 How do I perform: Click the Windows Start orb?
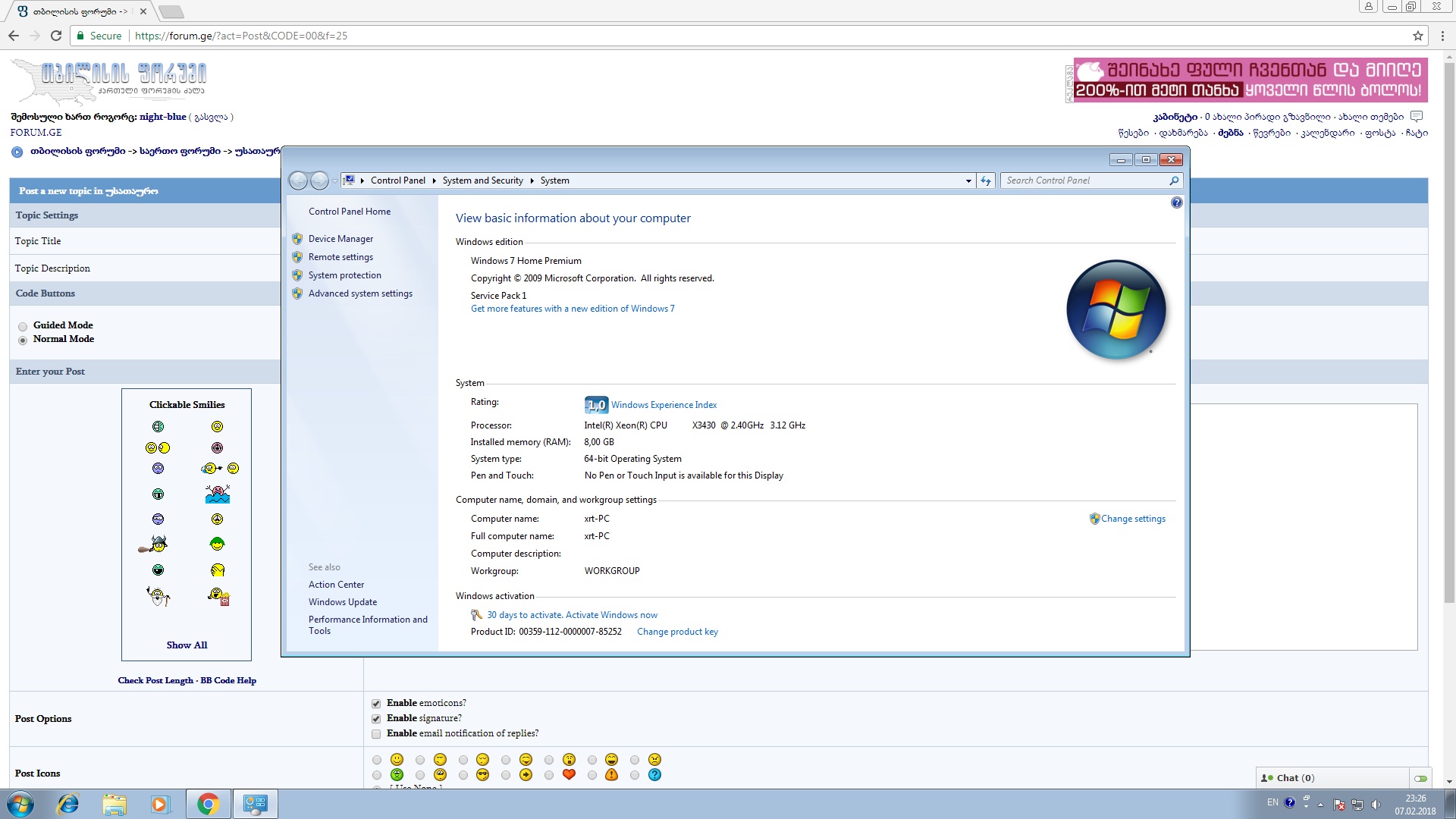[x=20, y=804]
